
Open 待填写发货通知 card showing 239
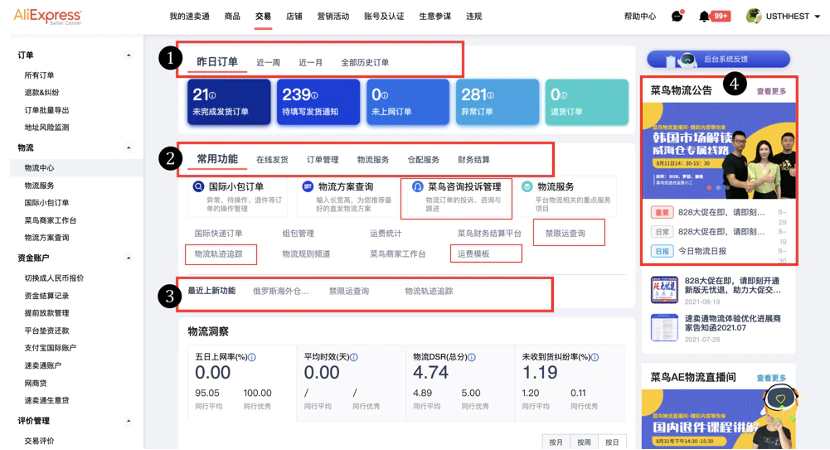click(318, 102)
